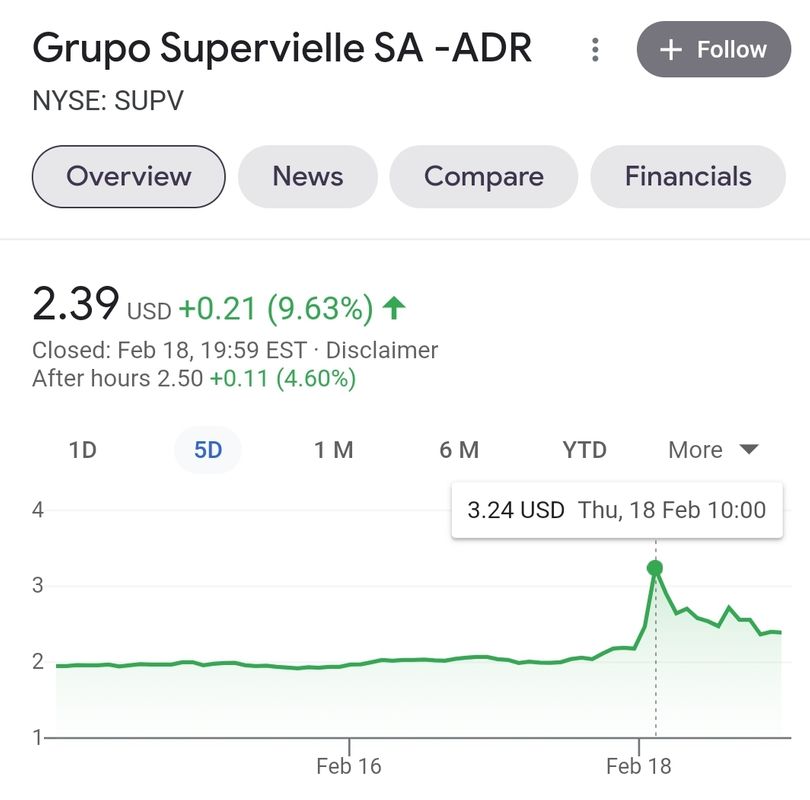The image size is (810, 800).
Task: Click the 3.24 USD price tooltip
Action: [617, 510]
